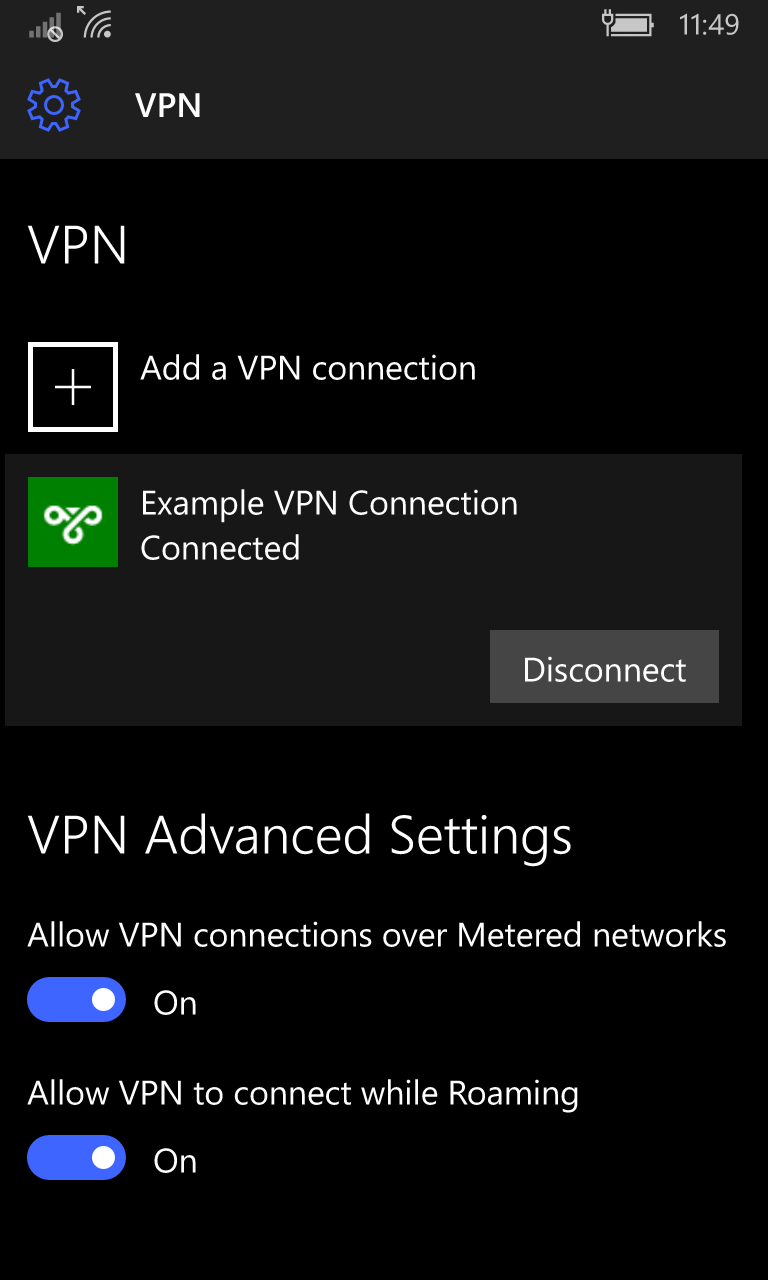This screenshot has width=768, height=1280.
Task: Select the 'Add a VPN connection' label
Action: (x=308, y=369)
